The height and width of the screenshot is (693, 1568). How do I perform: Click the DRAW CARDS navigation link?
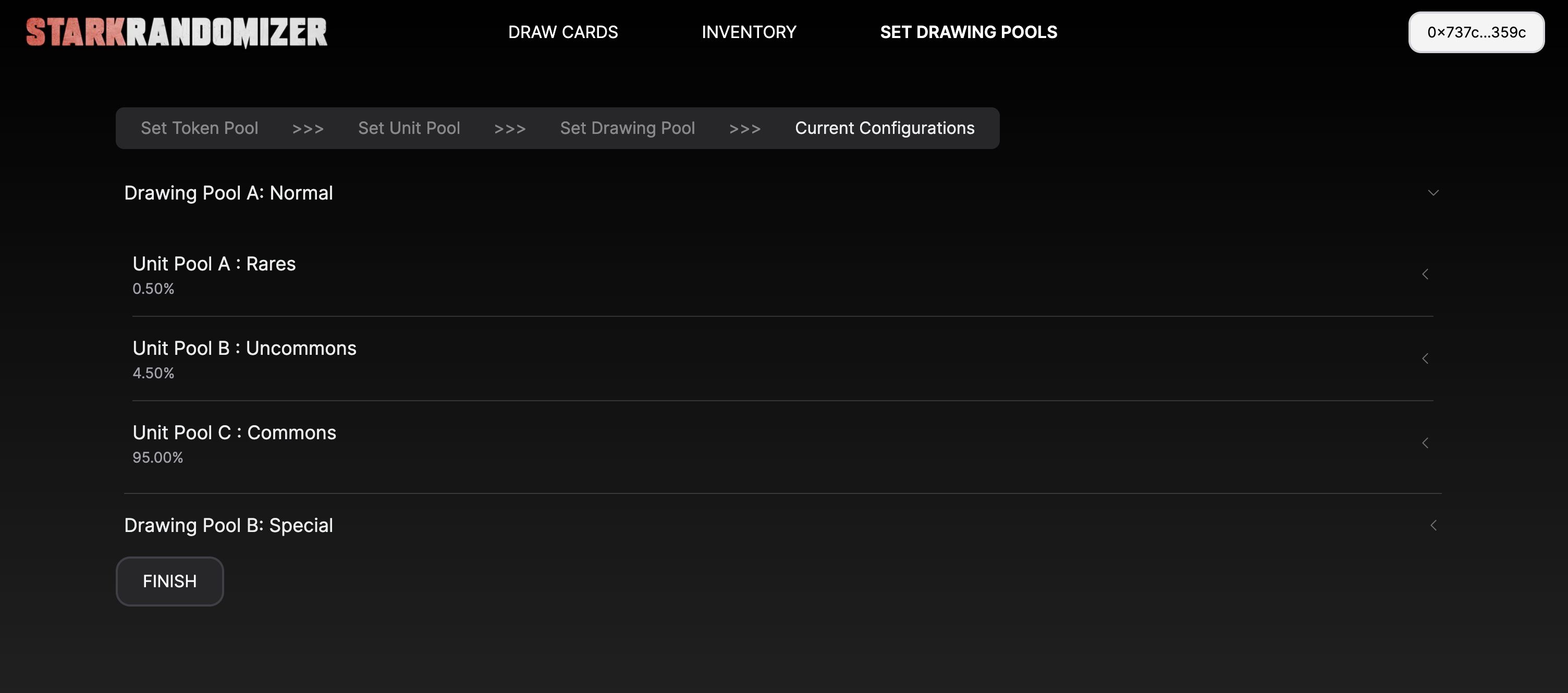[x=563, y=31]
